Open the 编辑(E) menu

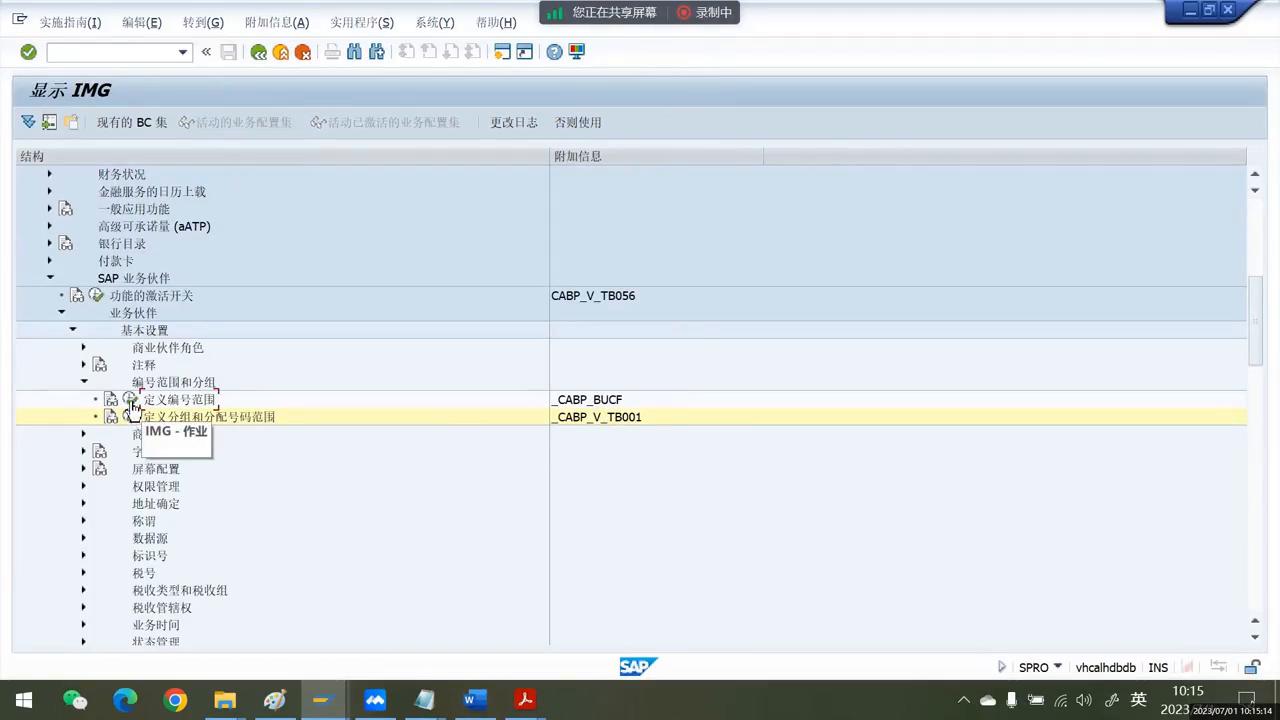point(142,22)
